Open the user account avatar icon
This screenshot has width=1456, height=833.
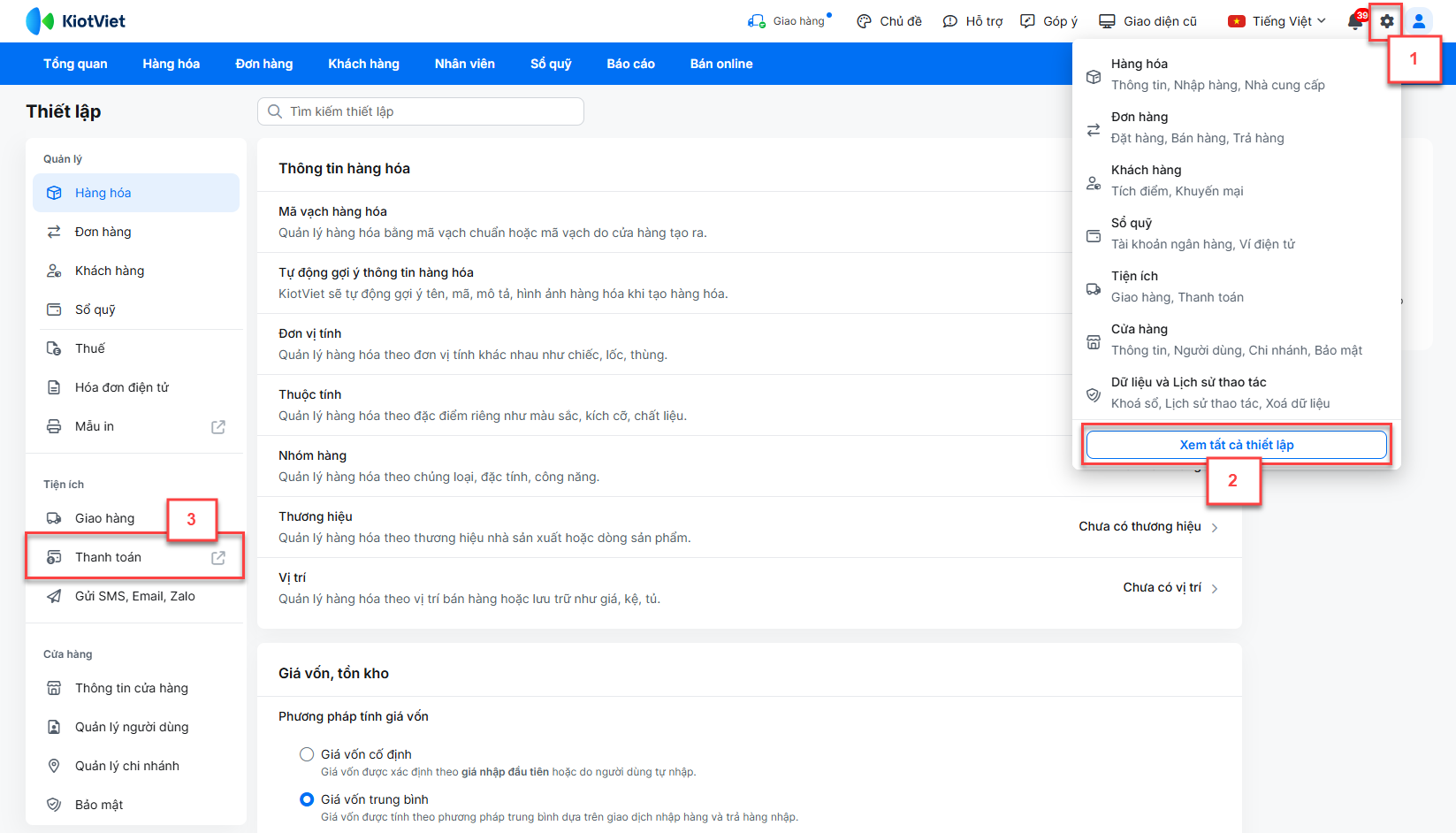coord(1419,21)
